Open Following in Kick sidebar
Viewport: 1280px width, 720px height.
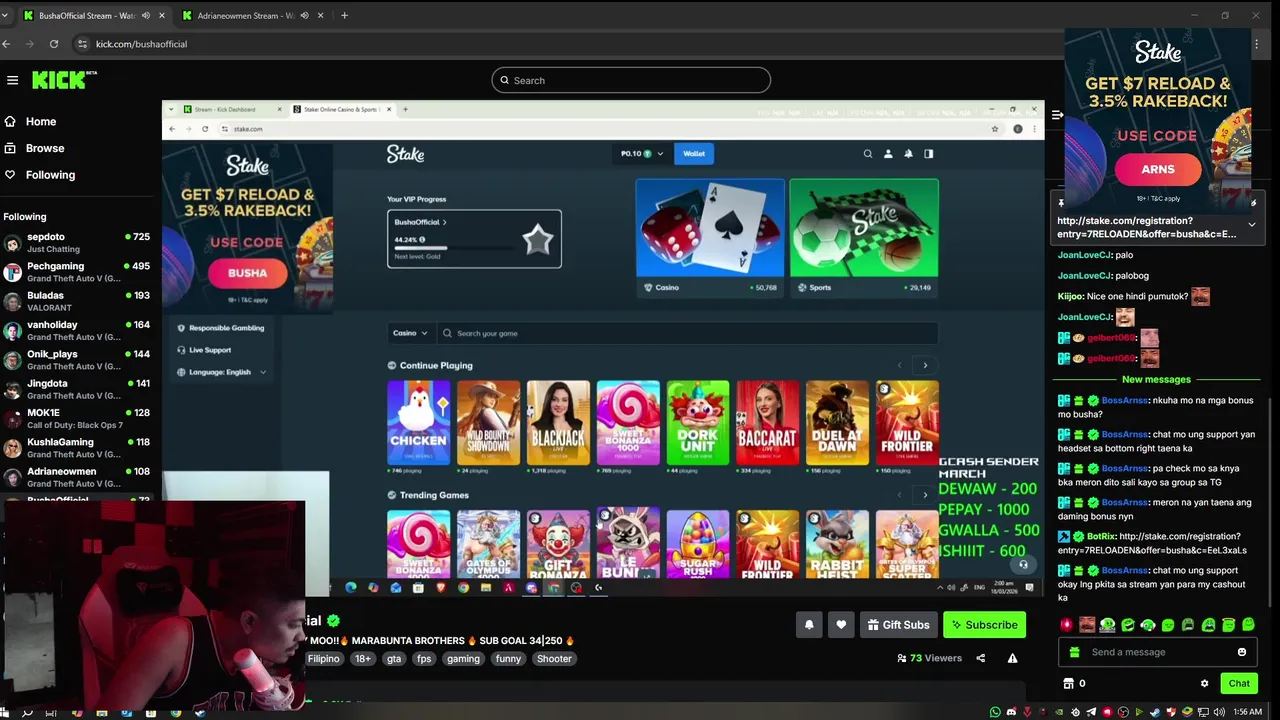[x=50, y=175]
